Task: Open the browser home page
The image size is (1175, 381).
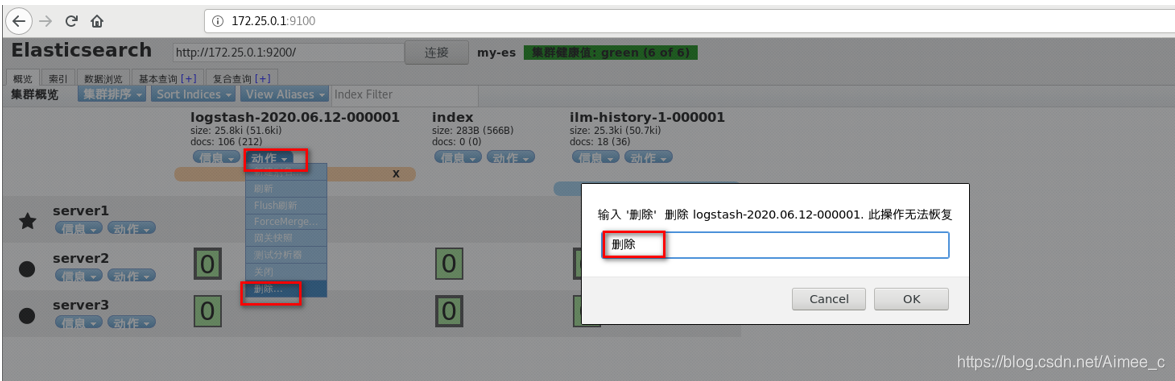Action: click(96, 21)
